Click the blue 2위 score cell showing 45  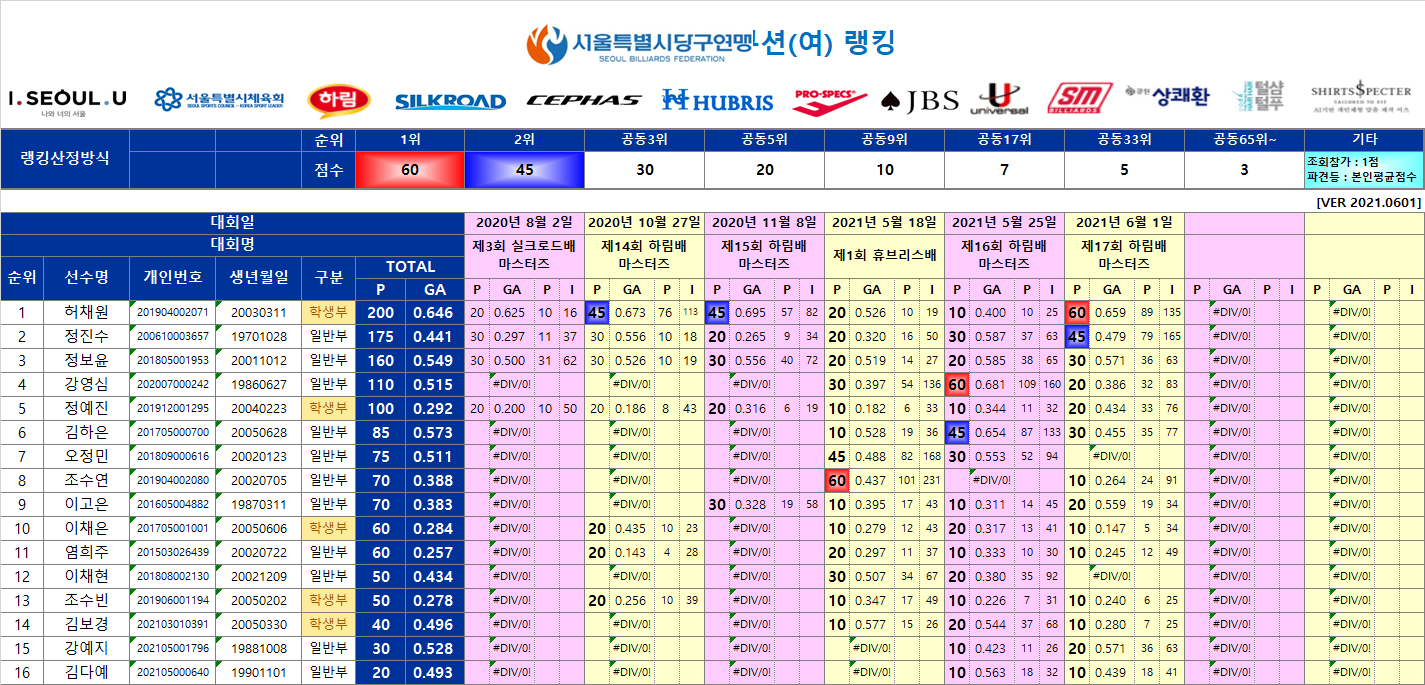tap(524, 170)
